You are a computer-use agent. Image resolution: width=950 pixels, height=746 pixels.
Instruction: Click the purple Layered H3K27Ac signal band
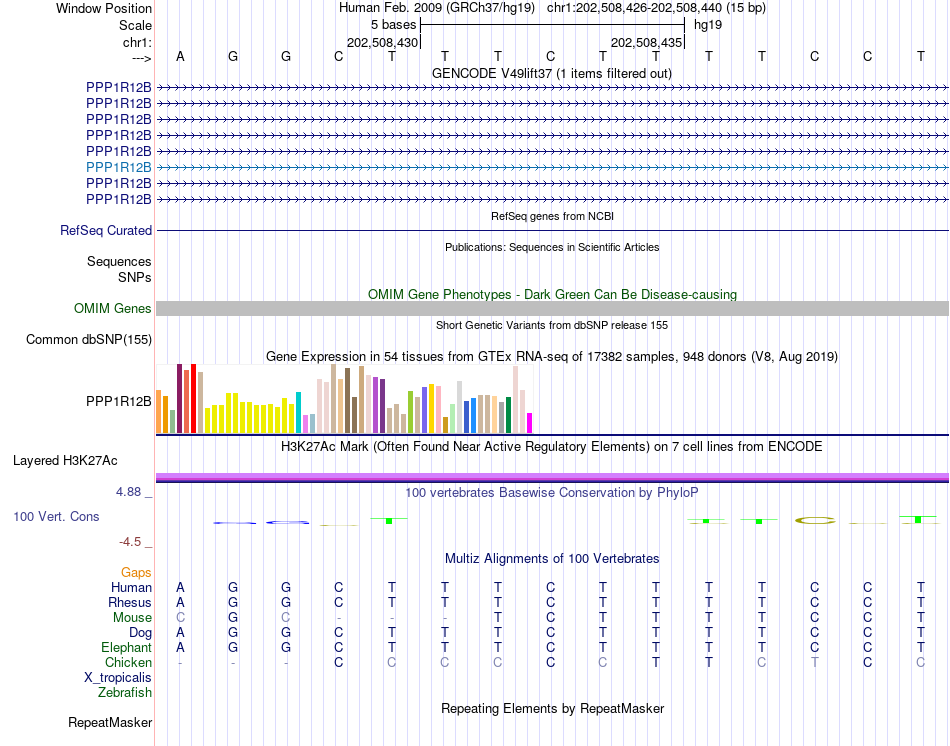pyautogui.click(x=552, y=478)
